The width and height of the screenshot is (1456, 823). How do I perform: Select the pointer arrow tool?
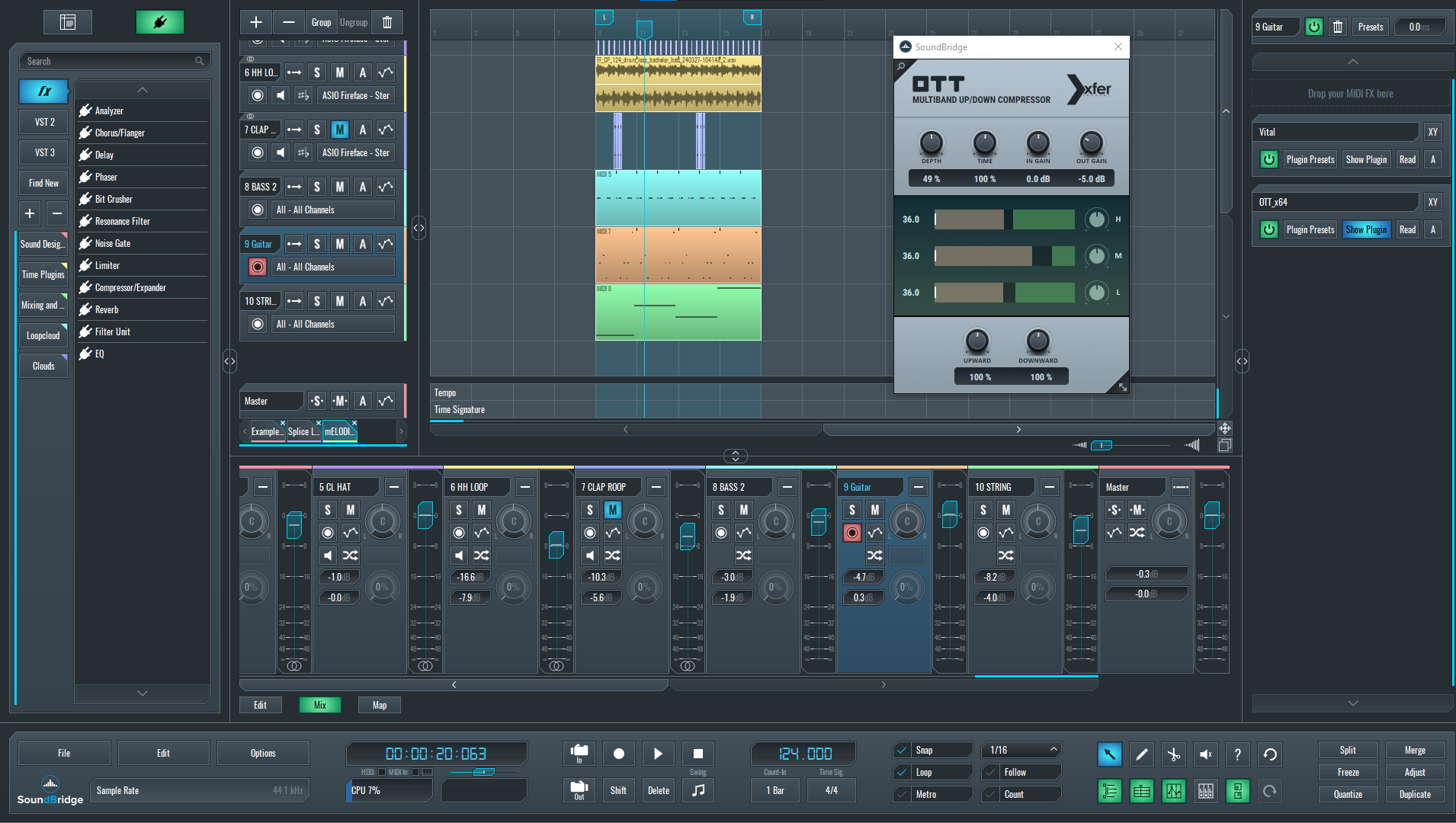tap(1110, 754)
